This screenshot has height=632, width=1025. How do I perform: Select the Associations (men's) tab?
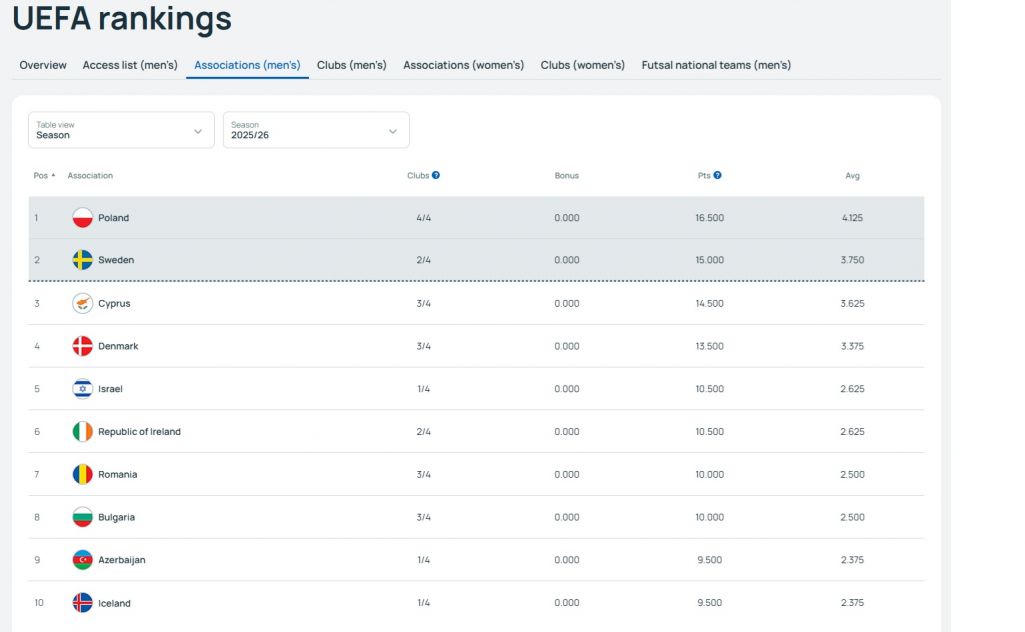click(x=247, y=65)
